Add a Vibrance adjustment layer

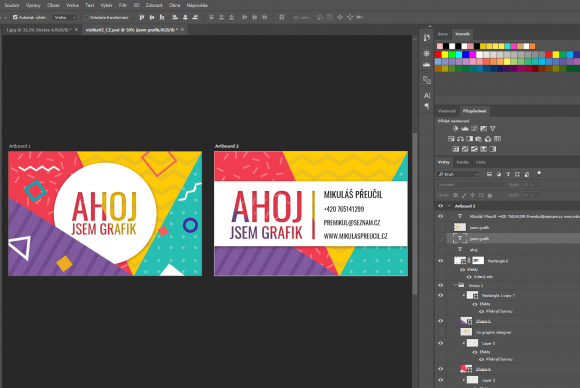point(493,128)
